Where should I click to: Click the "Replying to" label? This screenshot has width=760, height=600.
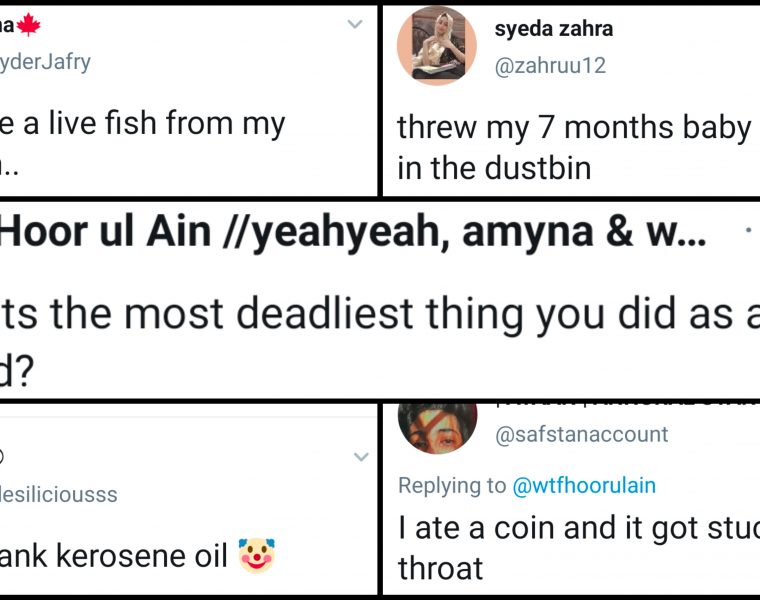[x=452, y=486]
